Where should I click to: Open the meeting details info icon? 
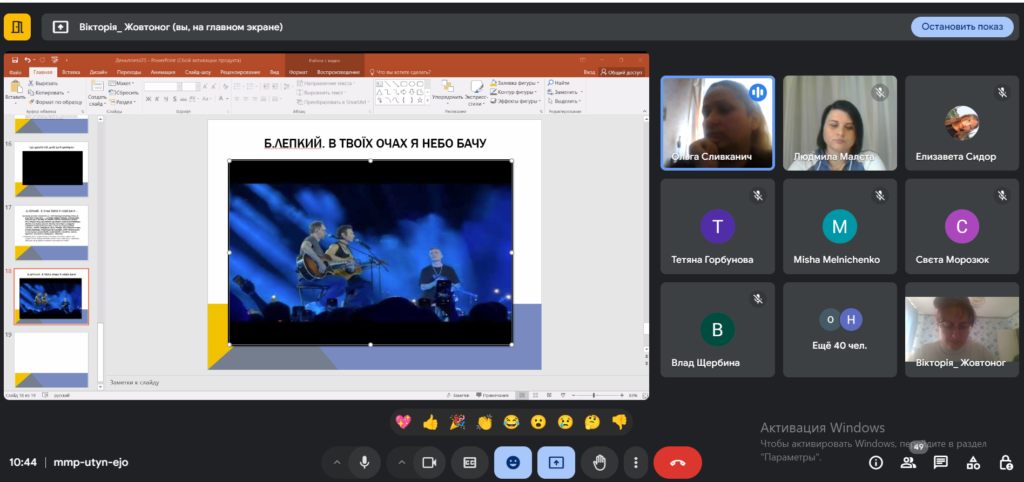tap(876, 462)
